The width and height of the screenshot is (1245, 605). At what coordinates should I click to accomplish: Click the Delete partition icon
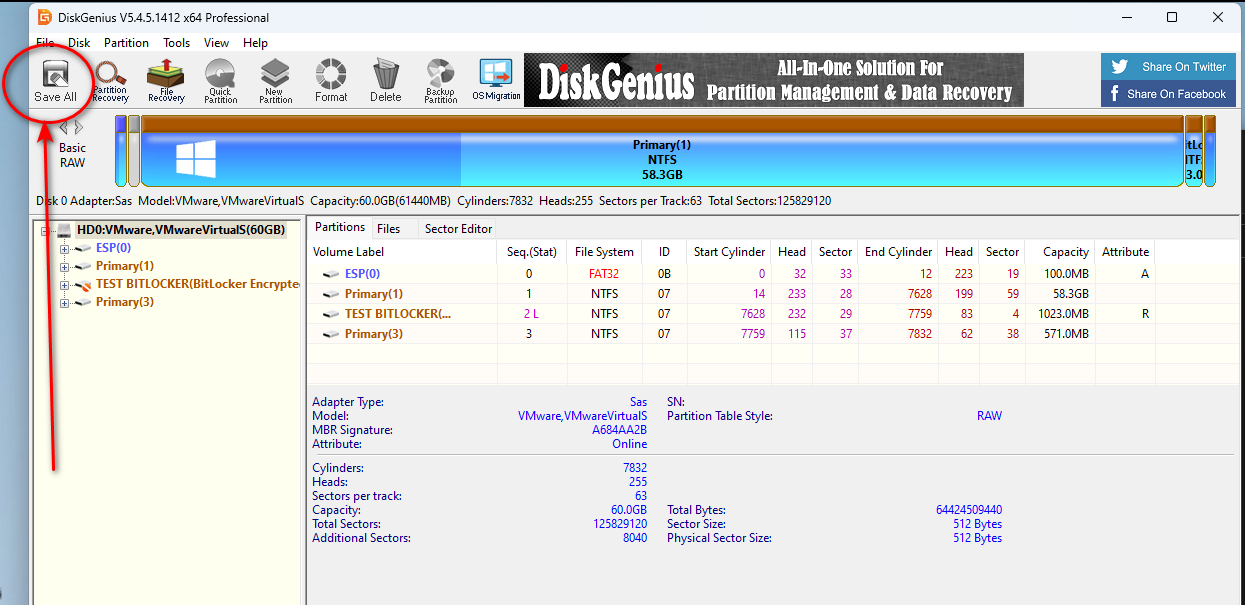pyautogui.click(x=386, y=80)
